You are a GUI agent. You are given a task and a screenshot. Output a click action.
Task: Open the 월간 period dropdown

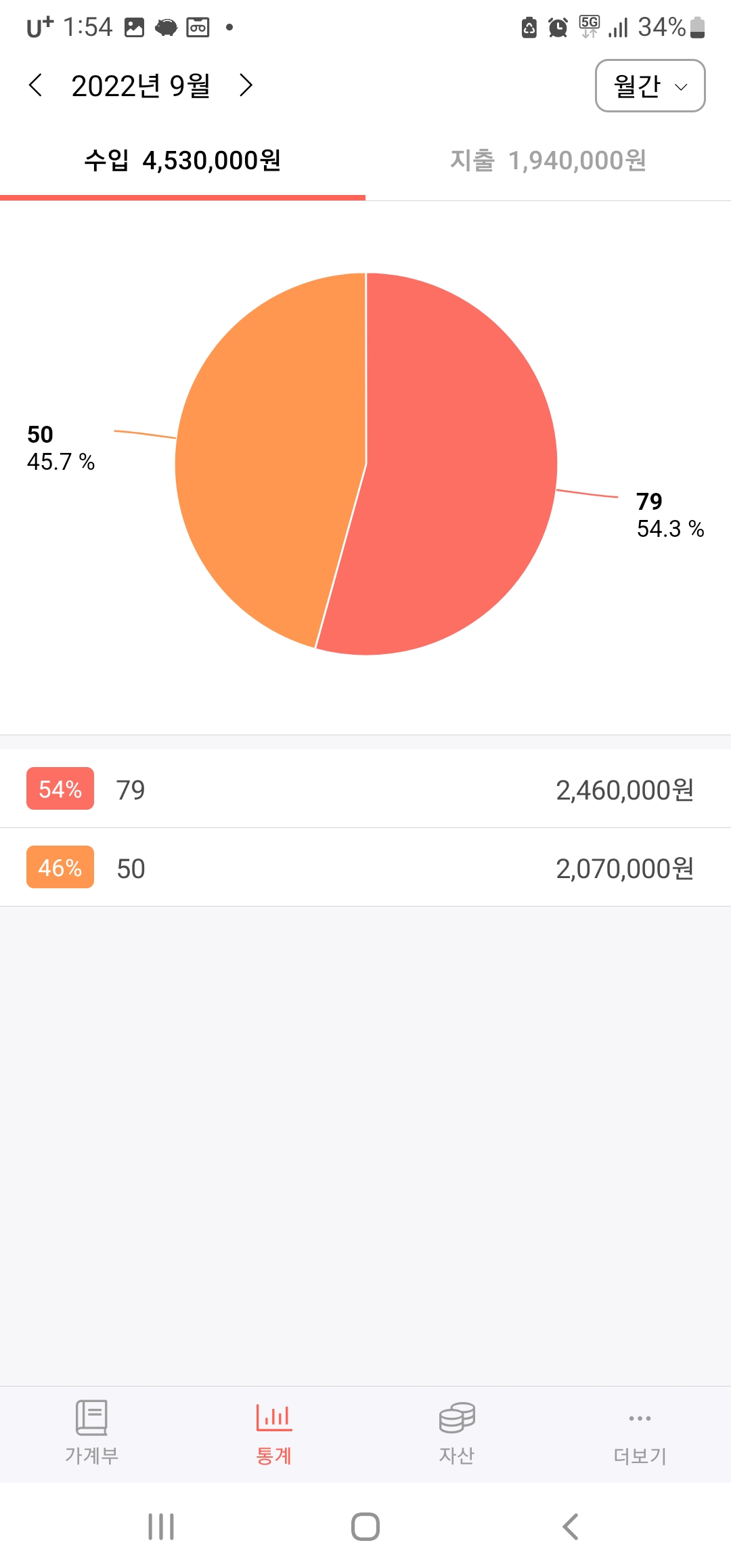click(650, 86)
